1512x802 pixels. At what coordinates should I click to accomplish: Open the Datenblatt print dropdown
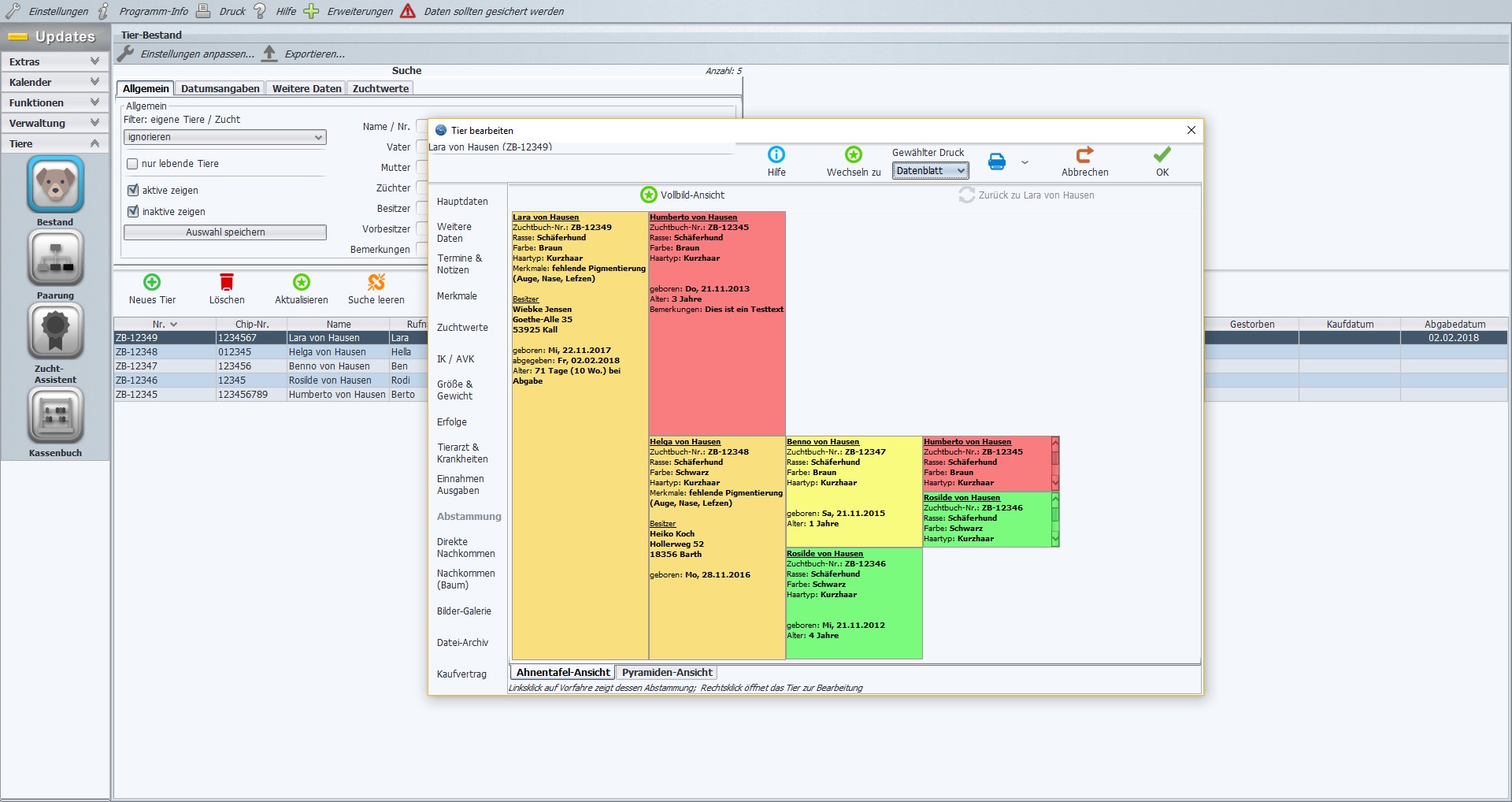coord(930,171)
